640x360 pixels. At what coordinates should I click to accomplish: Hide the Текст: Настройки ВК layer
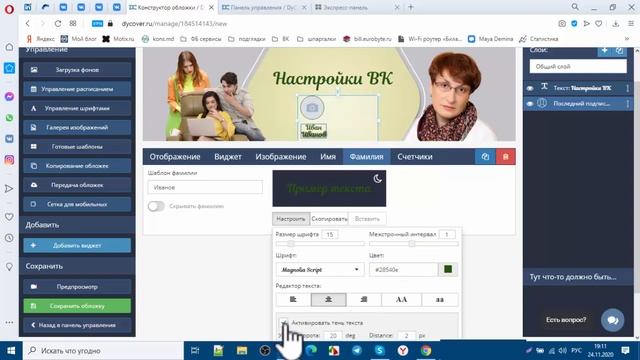530,88
